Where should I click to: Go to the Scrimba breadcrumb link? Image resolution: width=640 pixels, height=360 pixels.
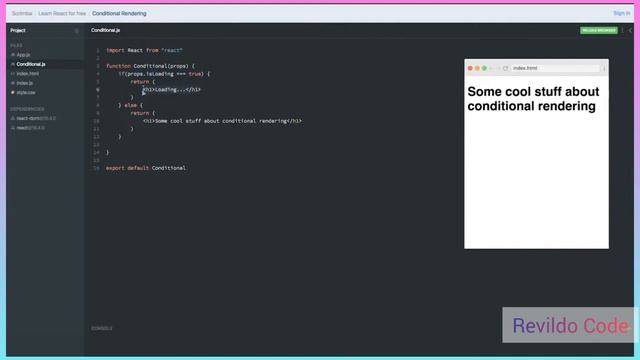pos(22,13)
